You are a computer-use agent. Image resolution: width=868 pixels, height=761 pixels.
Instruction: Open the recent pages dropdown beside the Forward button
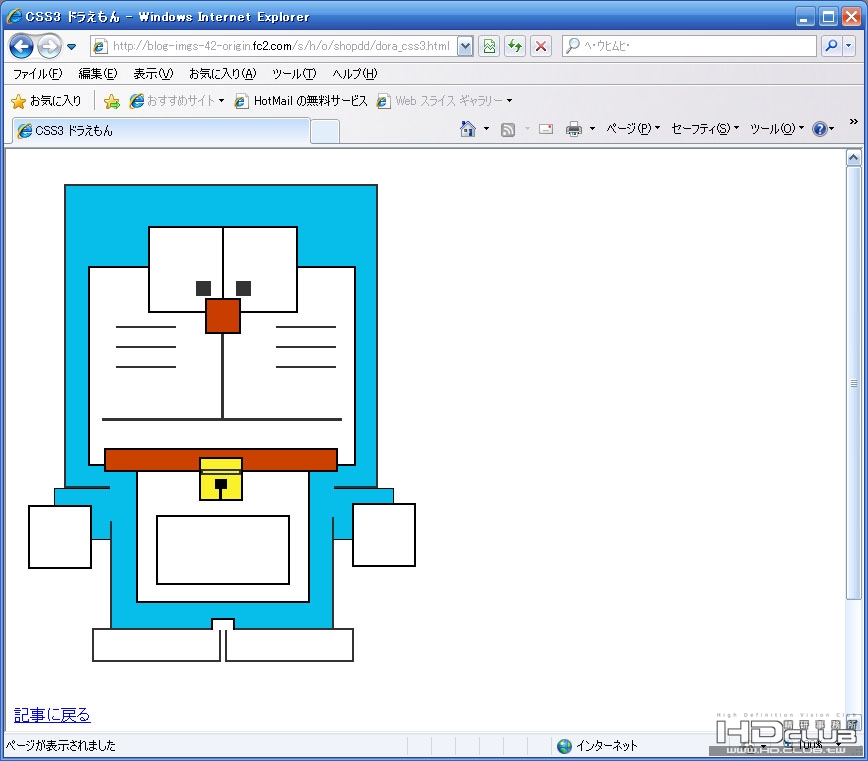[71, 46]
